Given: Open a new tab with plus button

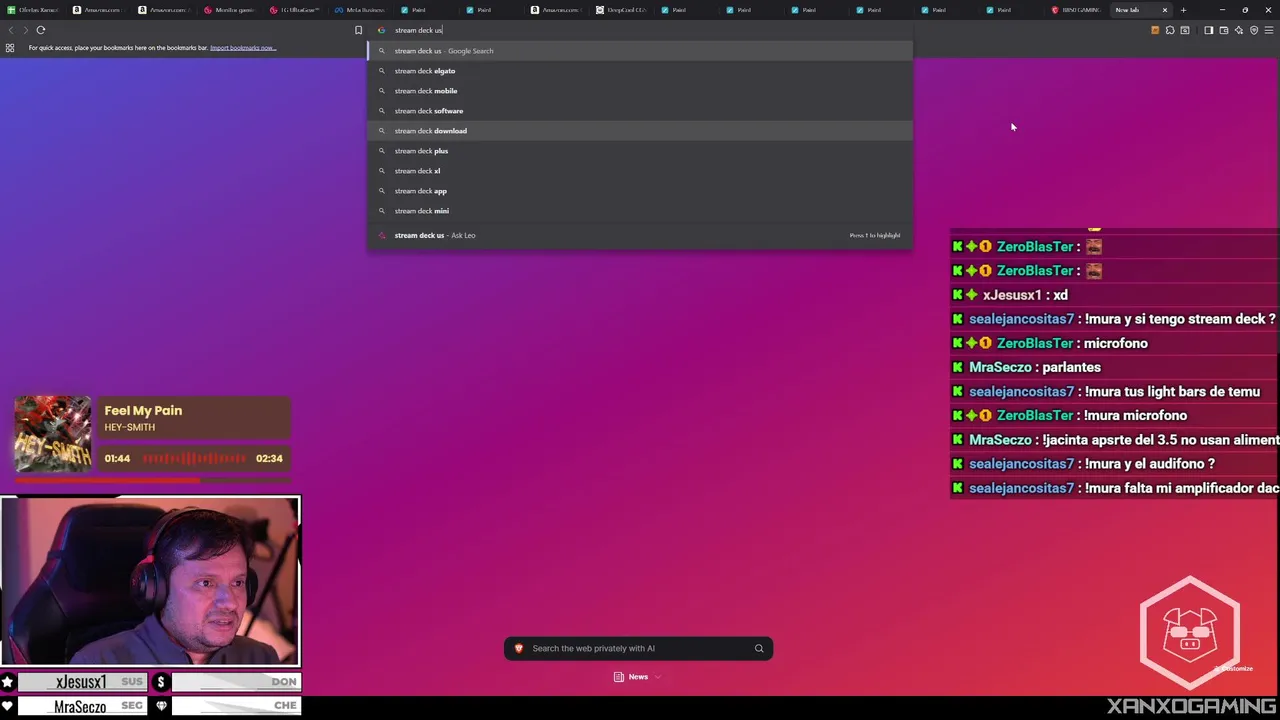Looking at the screenshot, I should point(1183,10).
